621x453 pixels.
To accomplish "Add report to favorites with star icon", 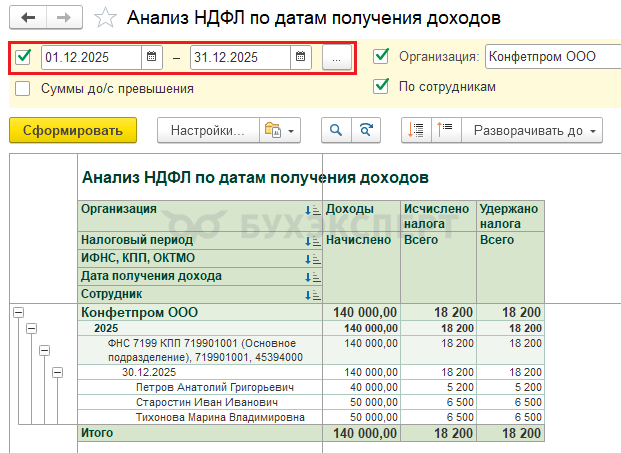I will pos(103,18).
